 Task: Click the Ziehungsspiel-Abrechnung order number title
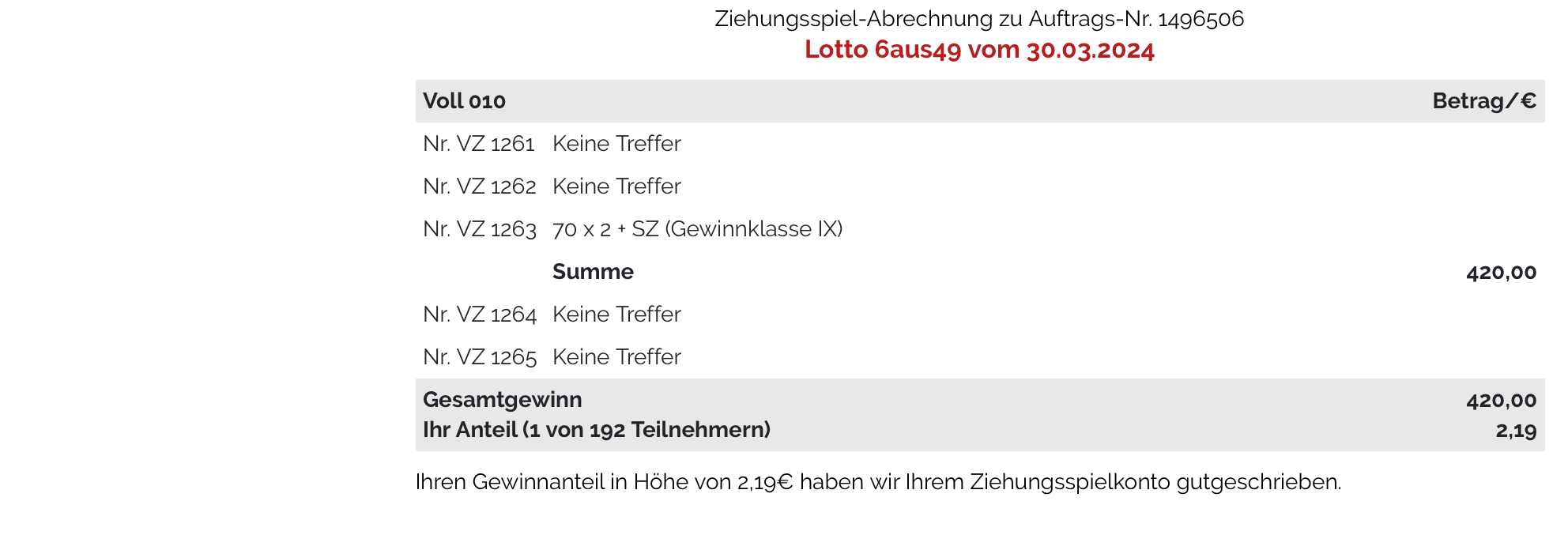click(x=979, y=18)
